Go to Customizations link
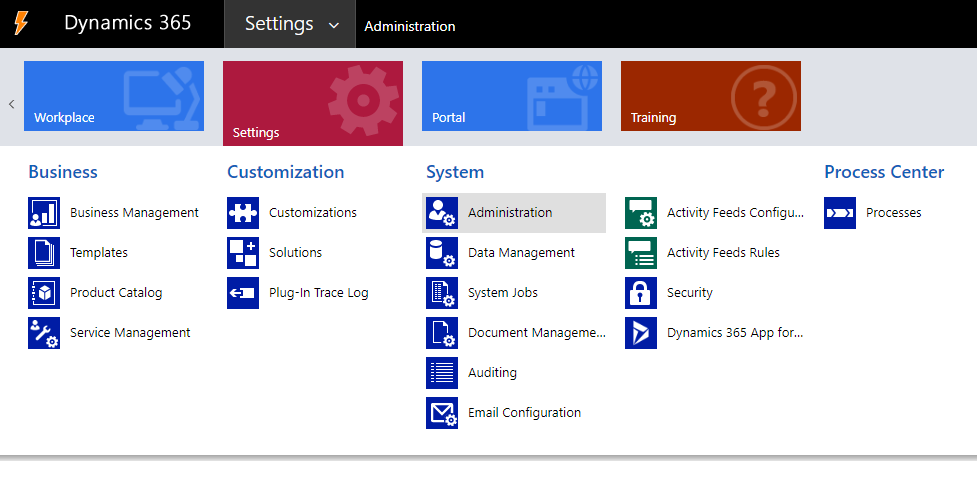This screenshot has width=977, height=482. pyautogui.click(x=313, y=212)
